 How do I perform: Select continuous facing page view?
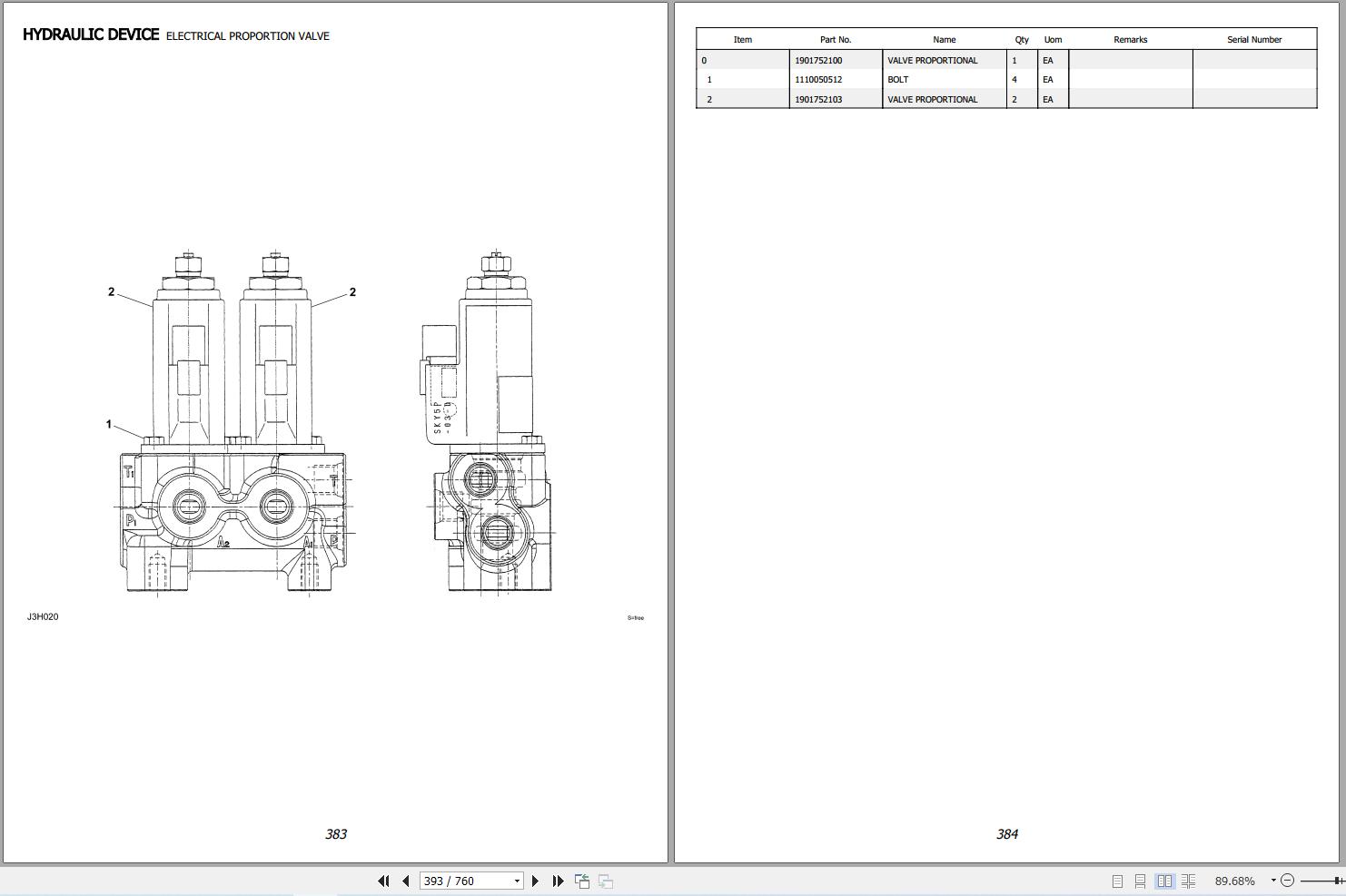click(1188, 881)
